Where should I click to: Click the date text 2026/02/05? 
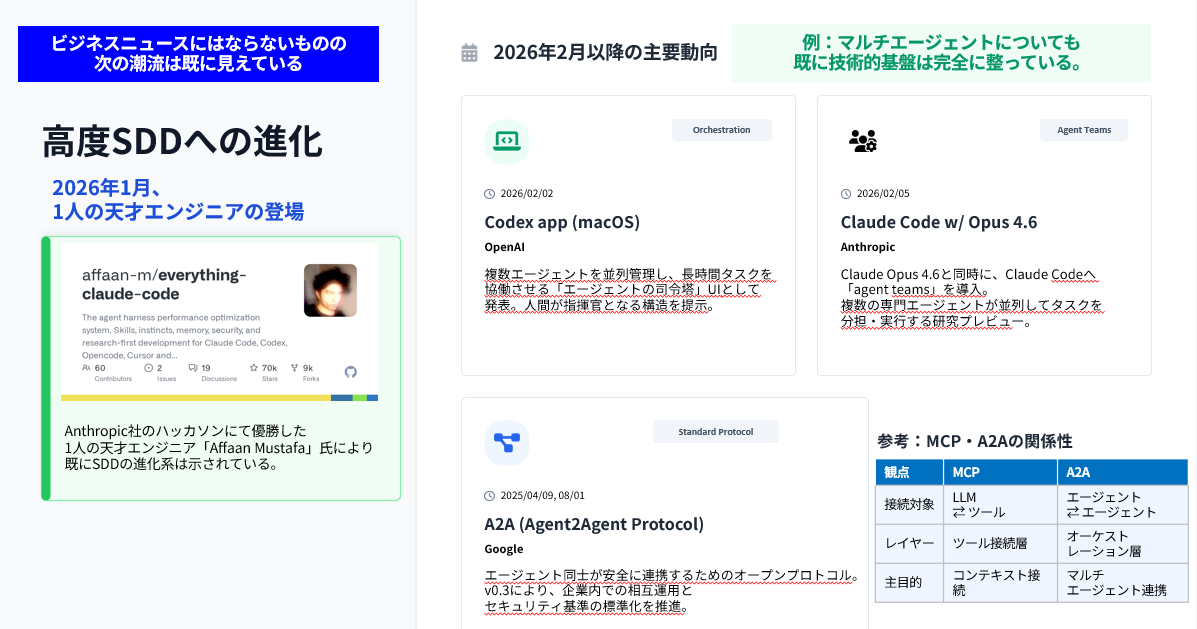point(883,194)
